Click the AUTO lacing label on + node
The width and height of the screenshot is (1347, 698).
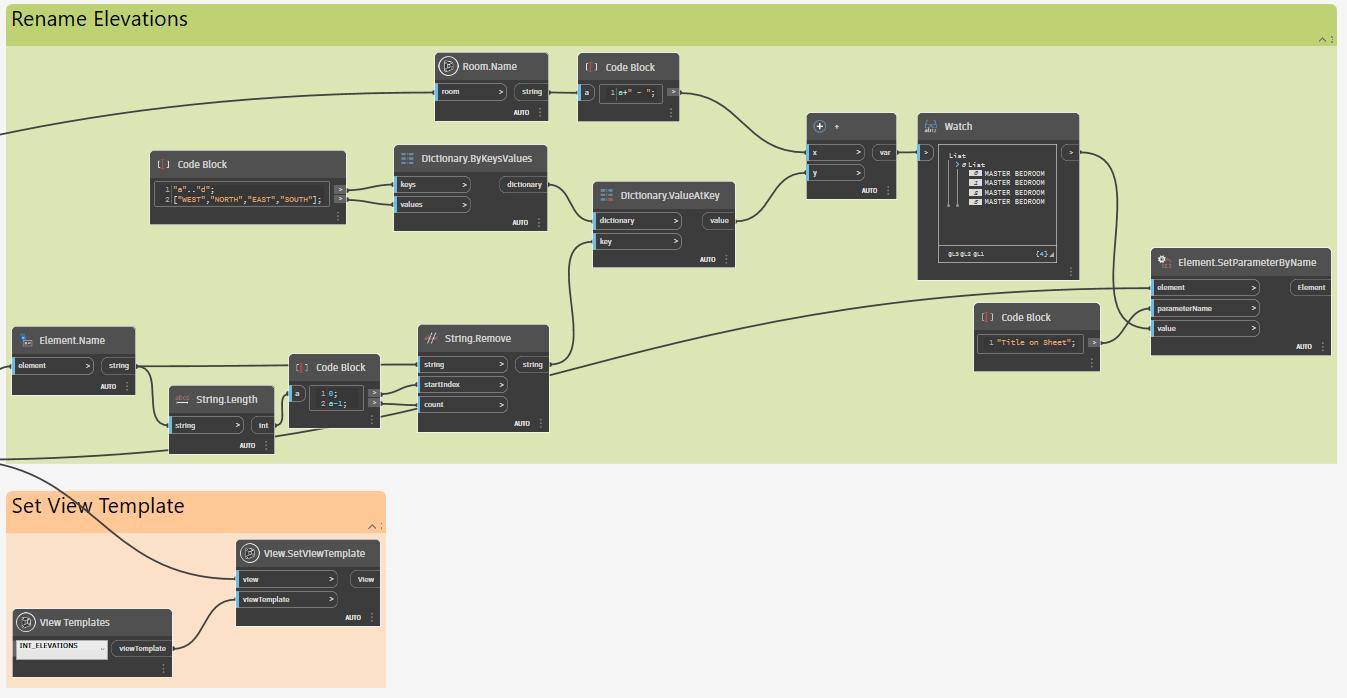click(869, 190)
